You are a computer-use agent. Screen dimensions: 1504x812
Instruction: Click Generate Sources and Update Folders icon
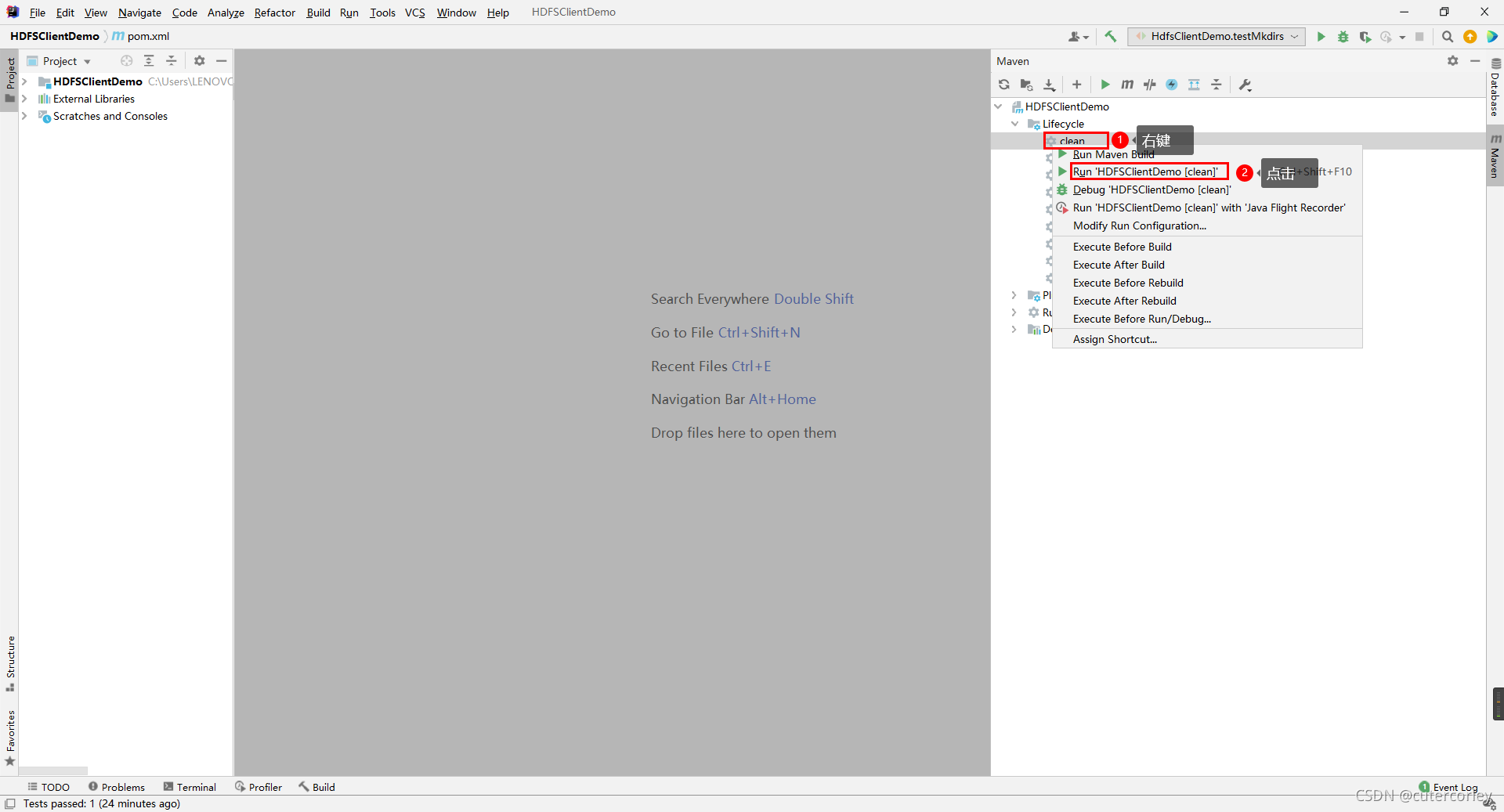tap(1026, 85)
